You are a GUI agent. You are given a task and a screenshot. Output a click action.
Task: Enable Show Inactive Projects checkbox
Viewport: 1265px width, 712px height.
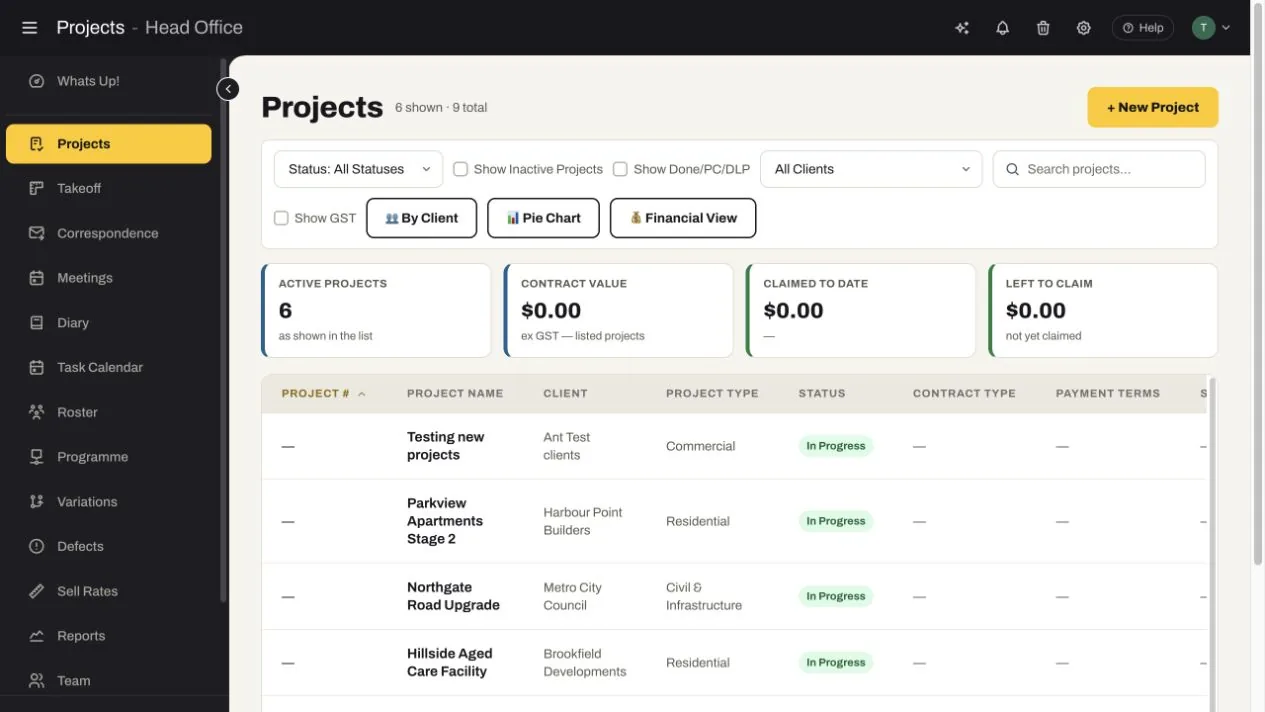[461, 169]
